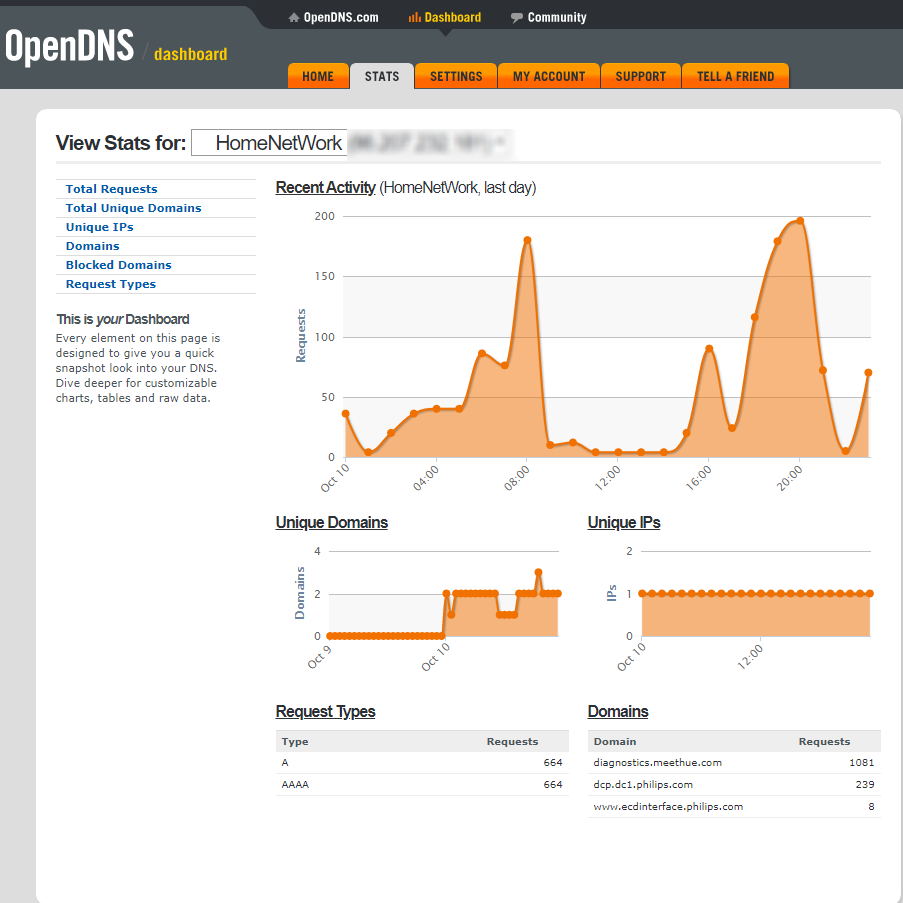Click the Recent Activity data point nearest 200
The height and width of the screenshot is (903, 903).
800,221
